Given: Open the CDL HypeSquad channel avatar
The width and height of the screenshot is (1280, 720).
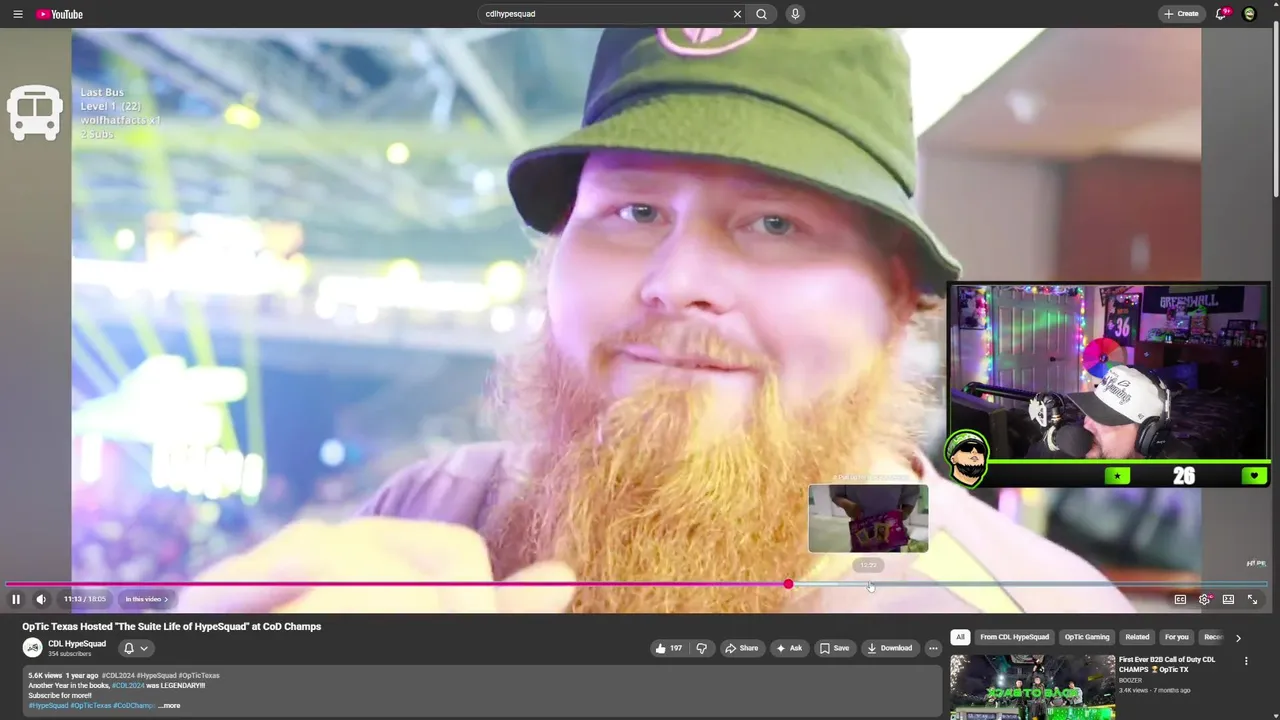Looking at the screenshot, I should click(x=33, y=648).
